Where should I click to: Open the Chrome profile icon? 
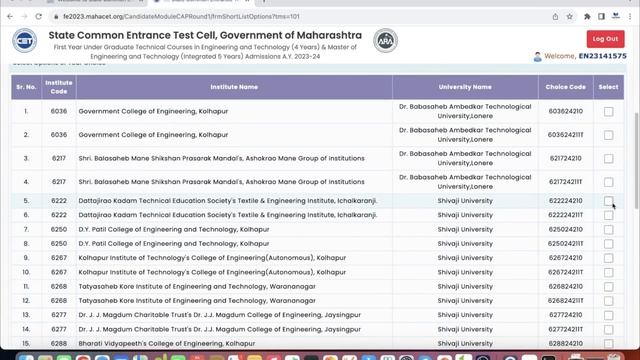(x=616, y=16)
